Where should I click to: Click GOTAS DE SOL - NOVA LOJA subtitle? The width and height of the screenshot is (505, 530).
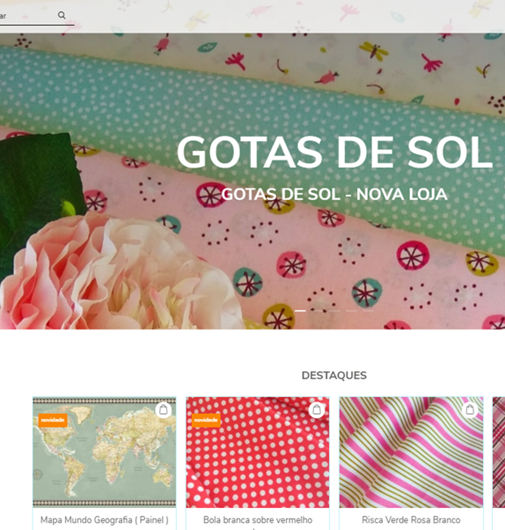(335, 194)
